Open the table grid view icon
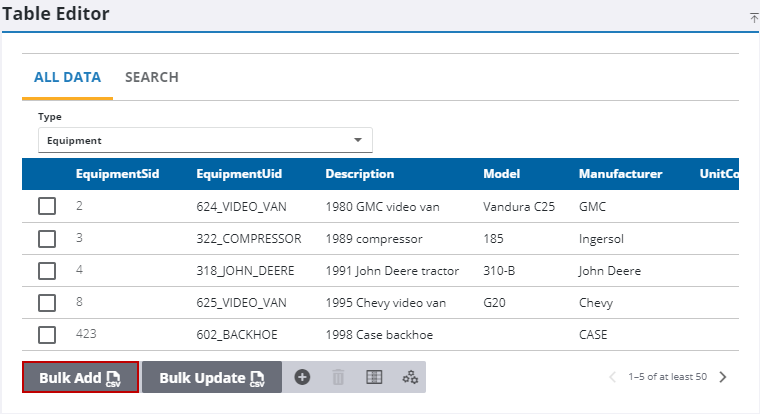The height and width of the screenshot is (414, 760). point(374,377)
